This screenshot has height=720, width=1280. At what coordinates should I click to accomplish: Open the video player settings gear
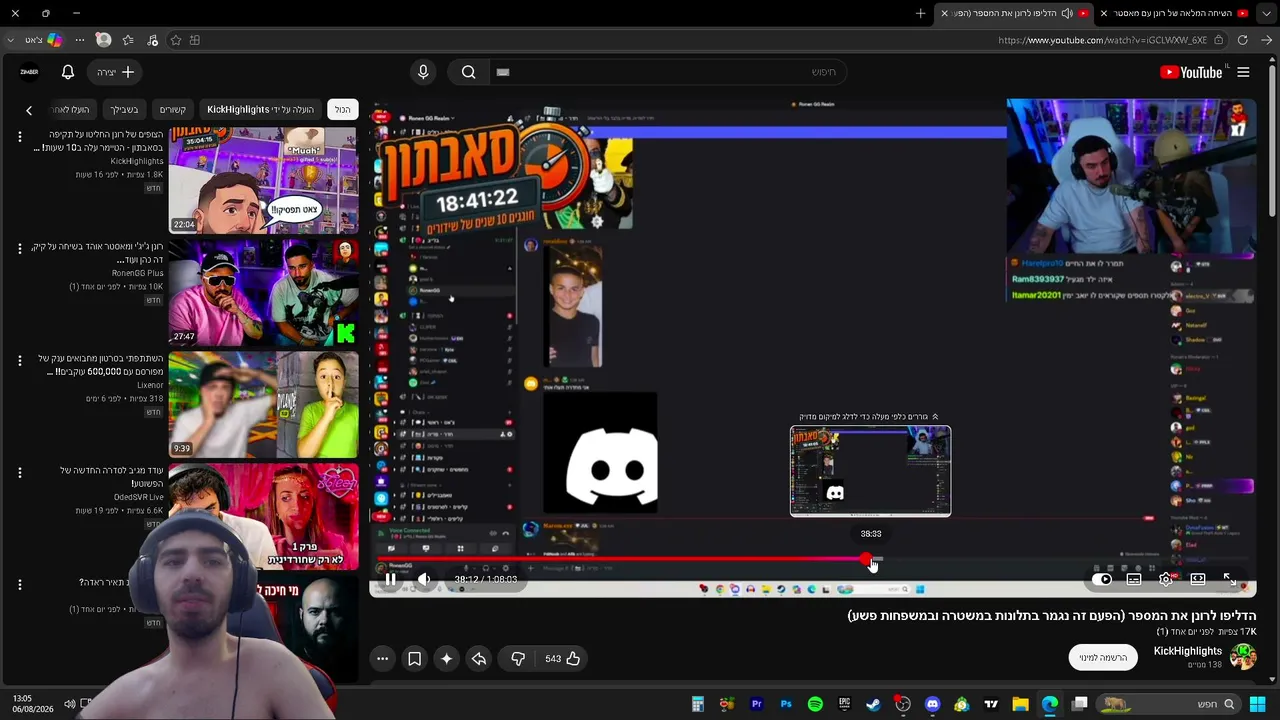pos(1166,579)
